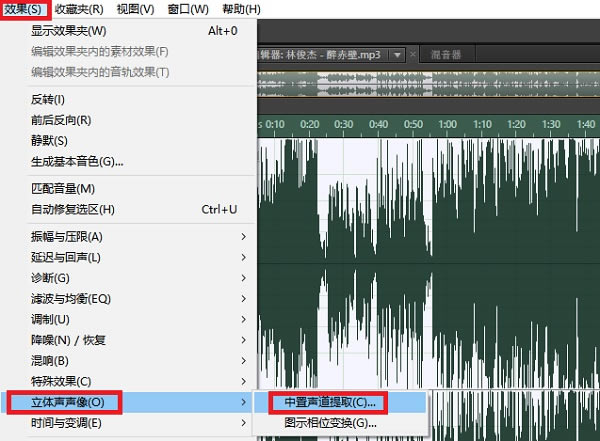
Task: Click 图示相位变换(G)... in submenu
Action: click(330, 423)
